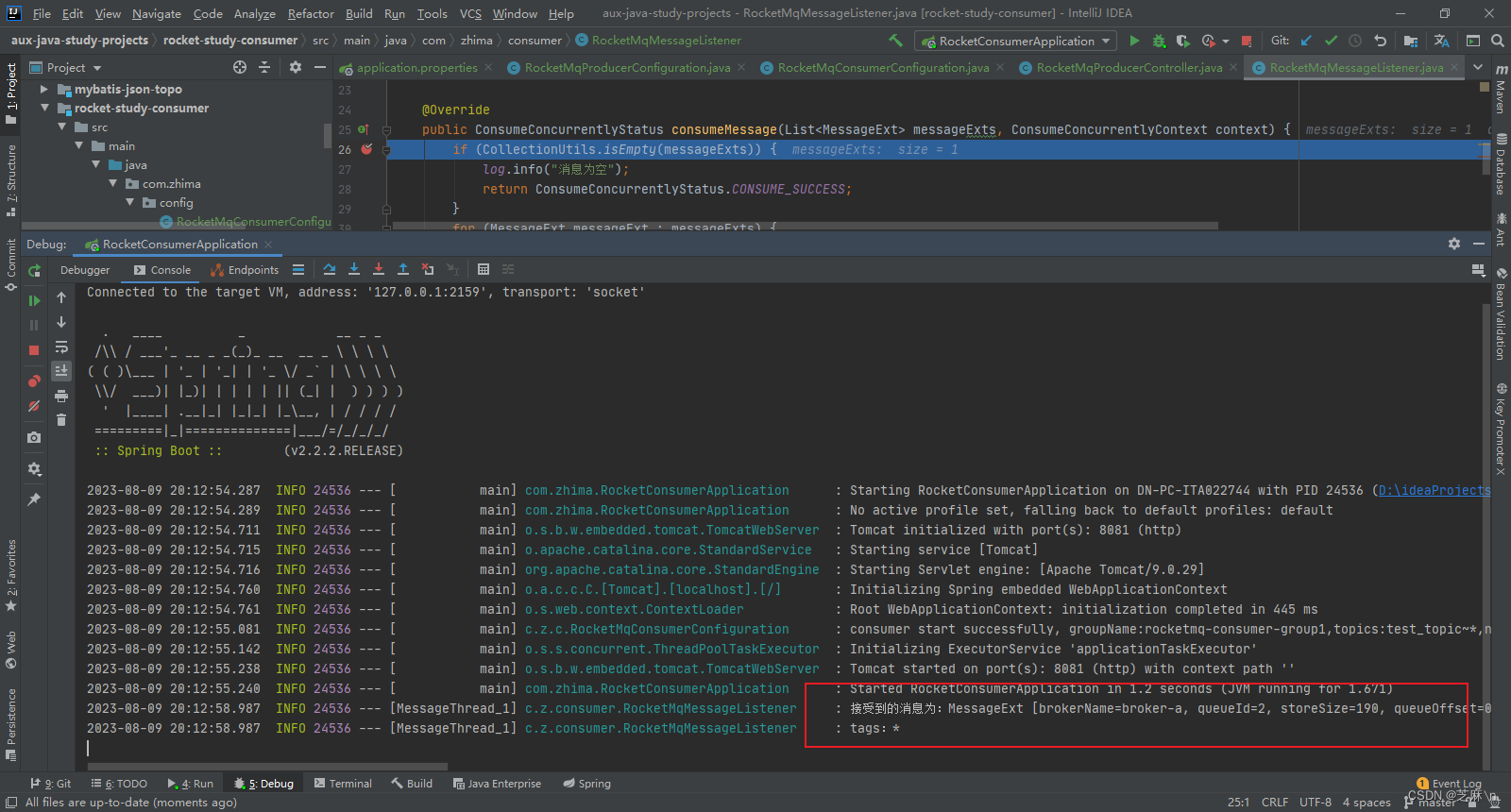Image resolution: width=1511 pixels, height=812 pixels.
Task: Collapse rocket-study-consumer module node
Action: 43,108
